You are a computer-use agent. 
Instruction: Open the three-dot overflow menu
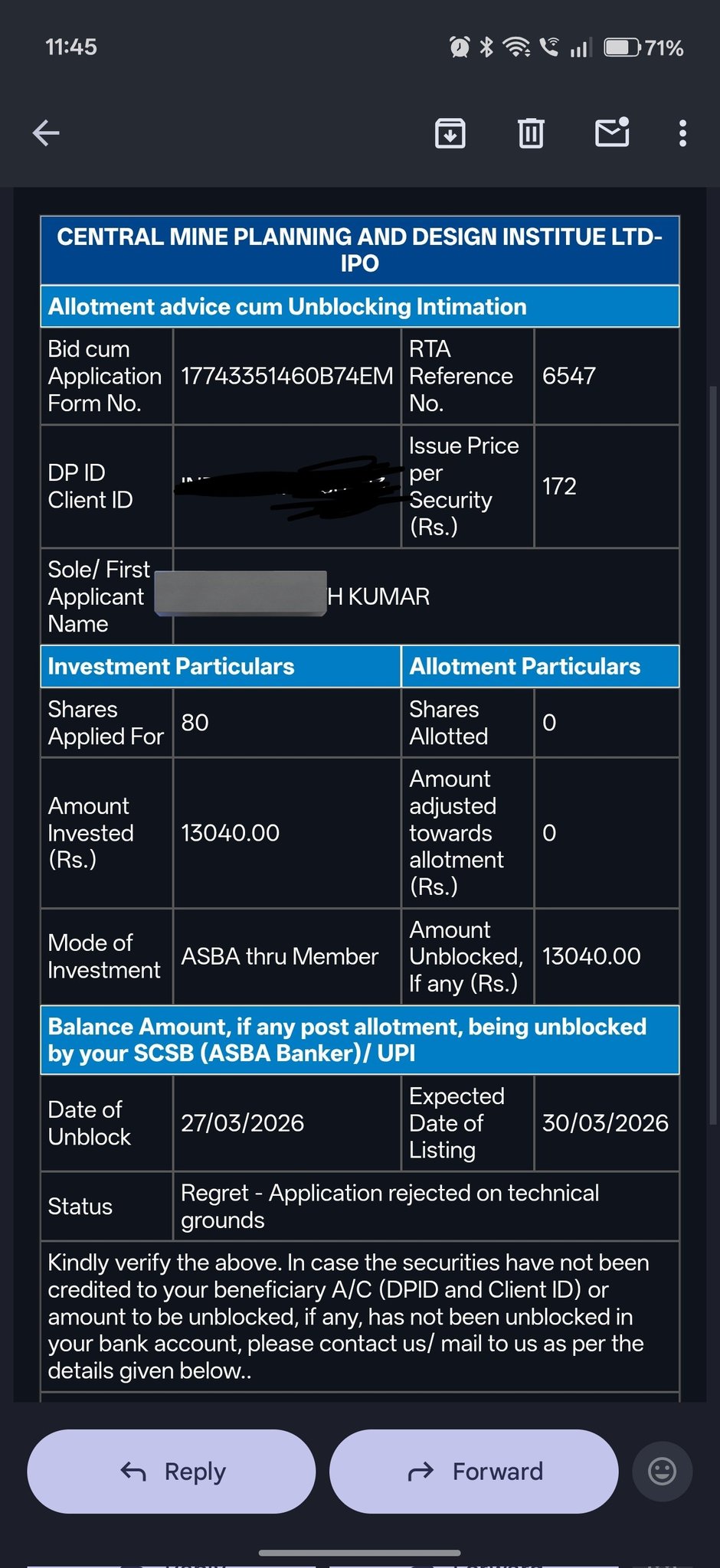(x=682, y=133)
